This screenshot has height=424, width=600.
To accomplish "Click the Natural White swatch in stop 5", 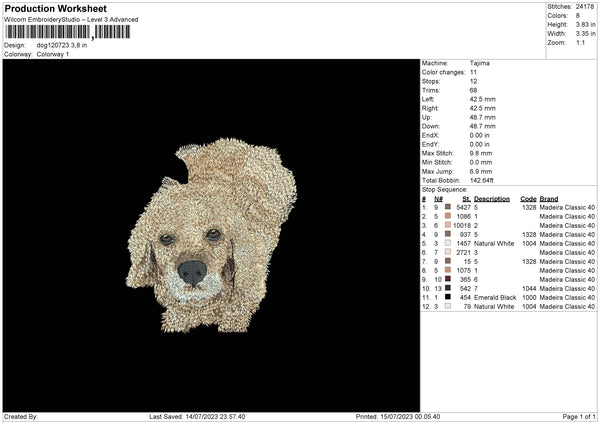I will pyautogui.click(x=448, y=243).
